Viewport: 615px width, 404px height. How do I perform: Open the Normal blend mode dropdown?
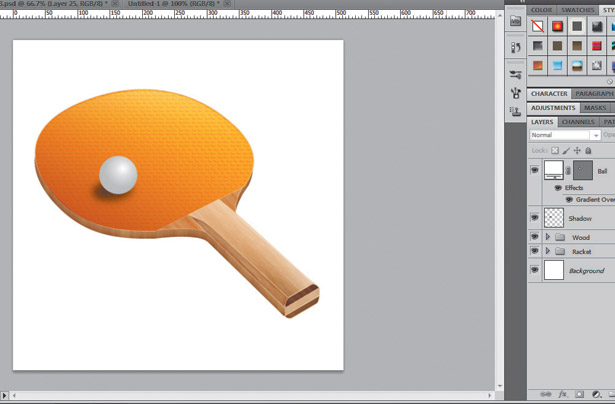[565, 134]
